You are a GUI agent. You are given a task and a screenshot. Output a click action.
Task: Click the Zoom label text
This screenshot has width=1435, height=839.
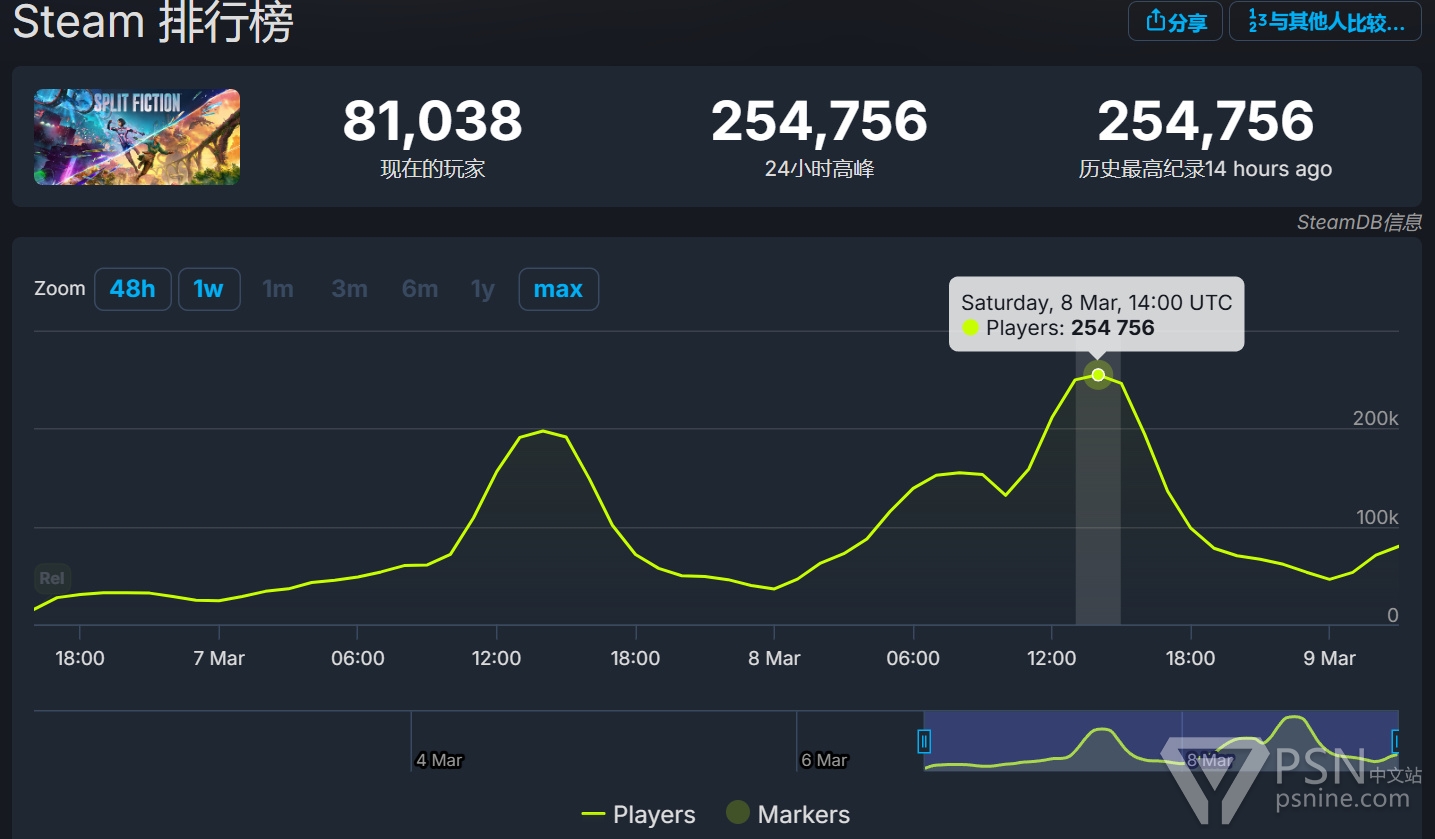[60, 289]
